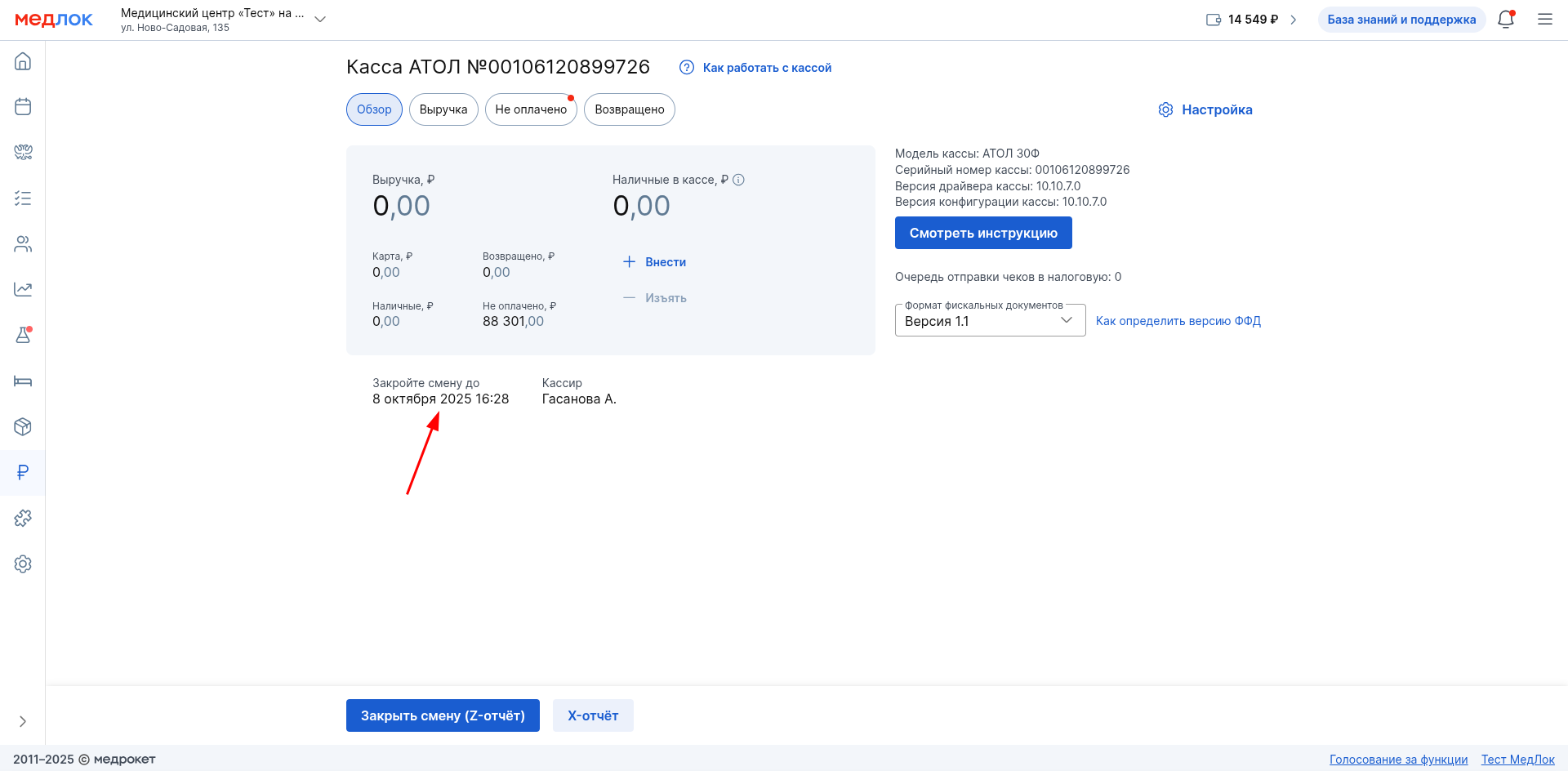This screenshot has height=771, width=1568.
Task: Switch to the Не оплачено tab
Action: (x=531, y=109)
